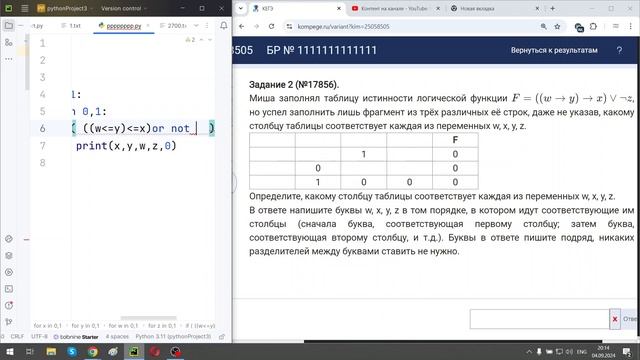
Task: Go back in Chrome browser
Action: (x=242, y=27)
